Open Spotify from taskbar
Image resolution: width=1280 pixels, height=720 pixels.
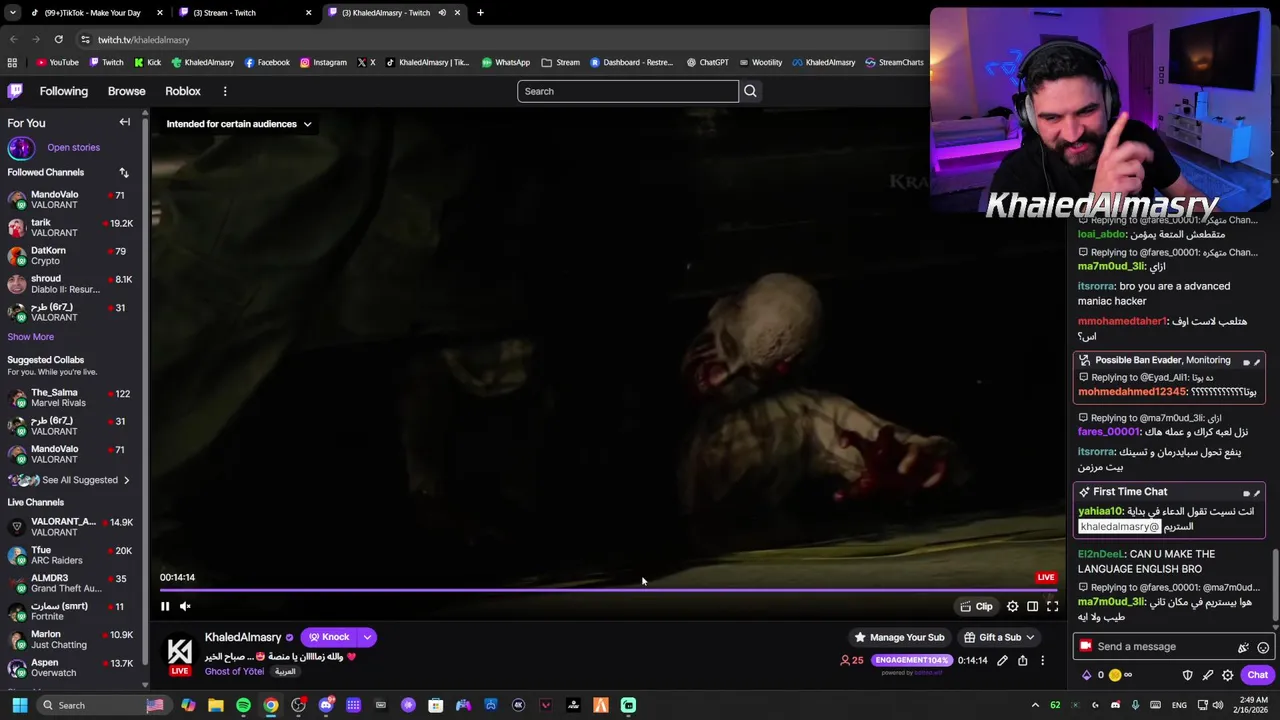pyautogui.click(x=243, y=705)
